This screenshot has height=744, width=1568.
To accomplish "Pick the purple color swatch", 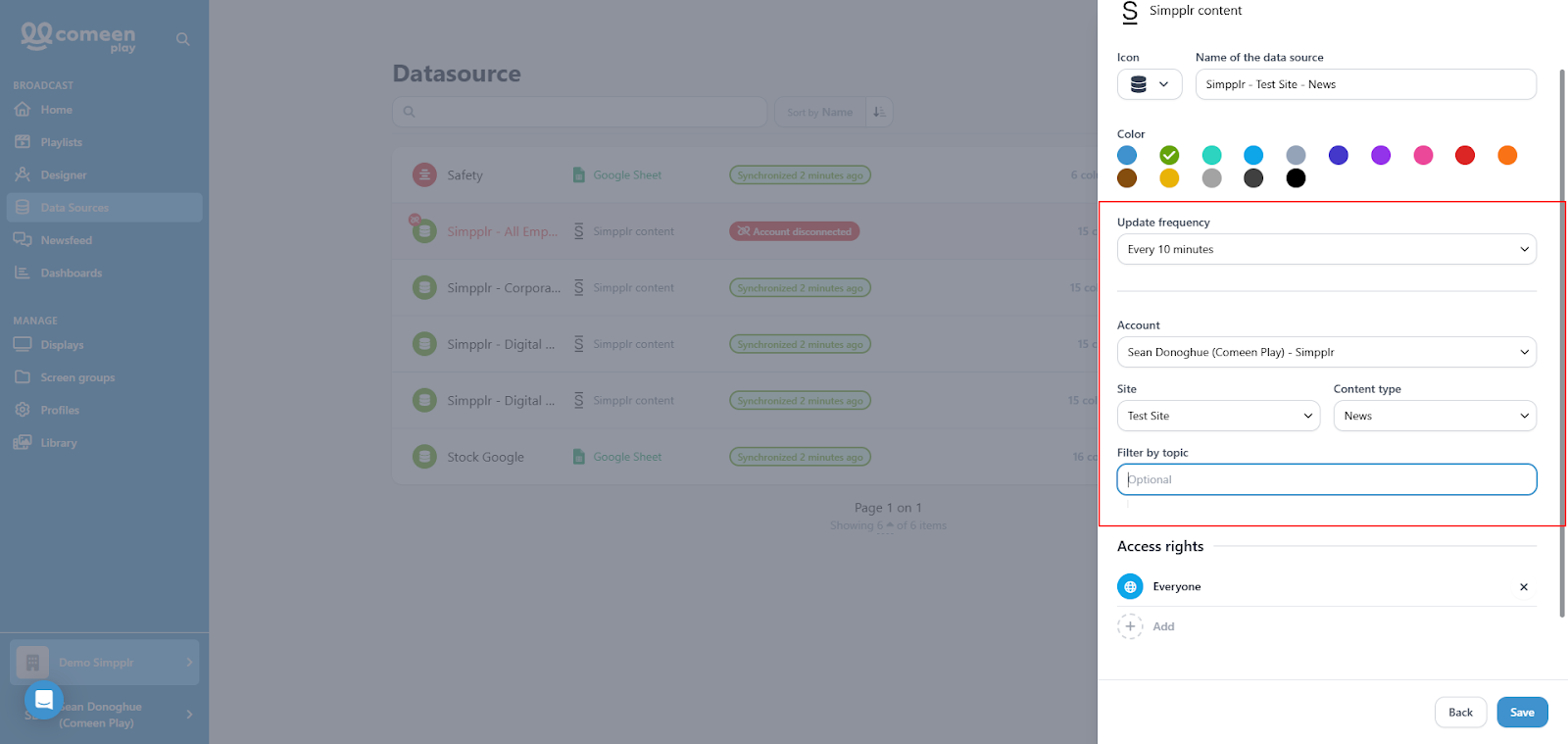I will tap(1381, 155).
